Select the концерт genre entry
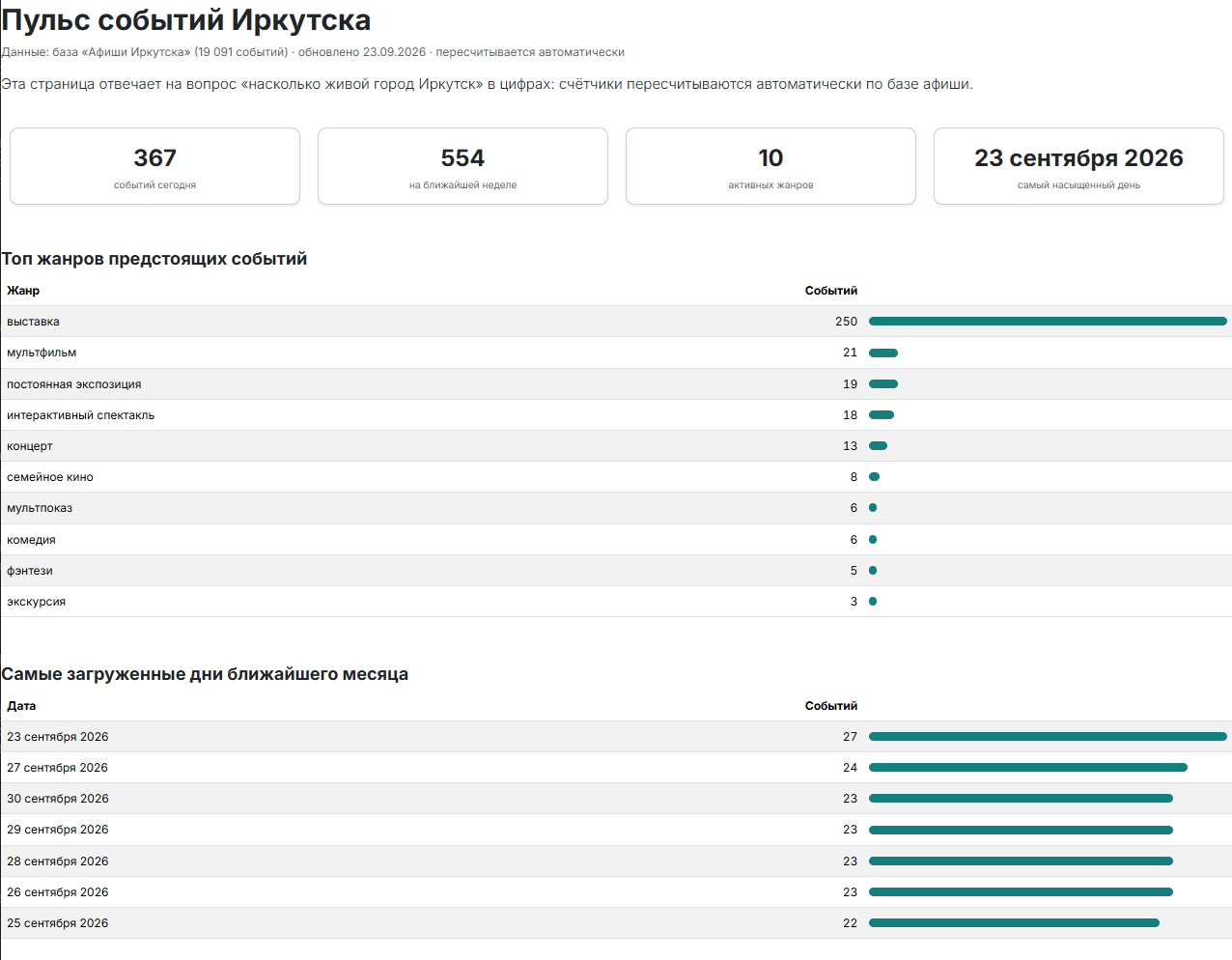This screenshot has width=1232, height=960. pyautogui.click(x=616, y=445)
